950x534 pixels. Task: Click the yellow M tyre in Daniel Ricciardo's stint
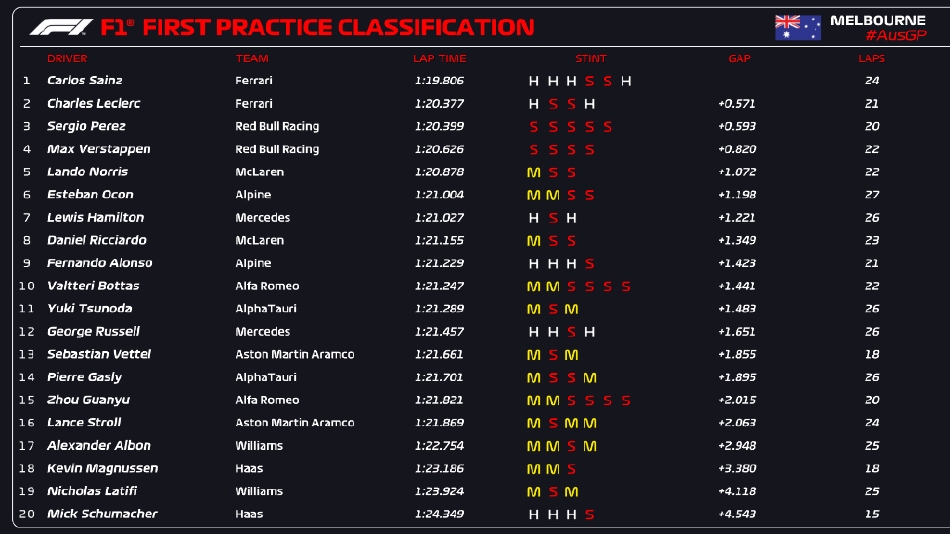(x=533, y=241)
